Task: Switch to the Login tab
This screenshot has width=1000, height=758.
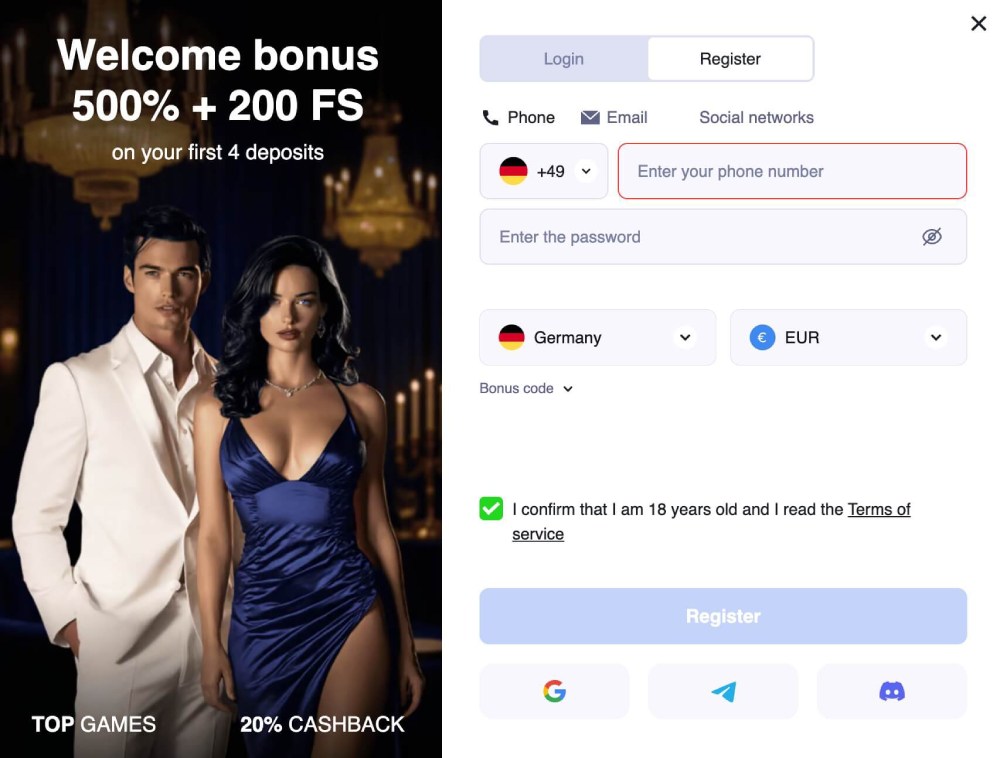Action: [564, 59]
